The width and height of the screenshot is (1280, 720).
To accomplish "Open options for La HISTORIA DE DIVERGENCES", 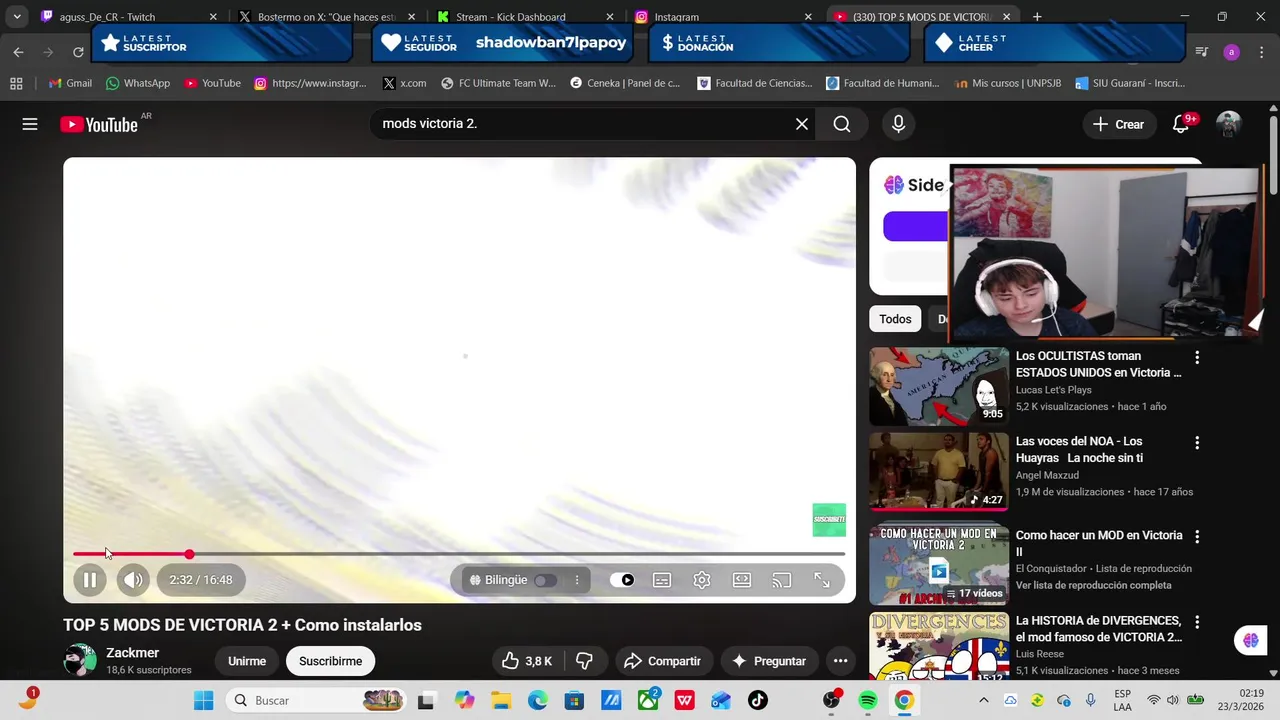I will [x=1197, y=622].
